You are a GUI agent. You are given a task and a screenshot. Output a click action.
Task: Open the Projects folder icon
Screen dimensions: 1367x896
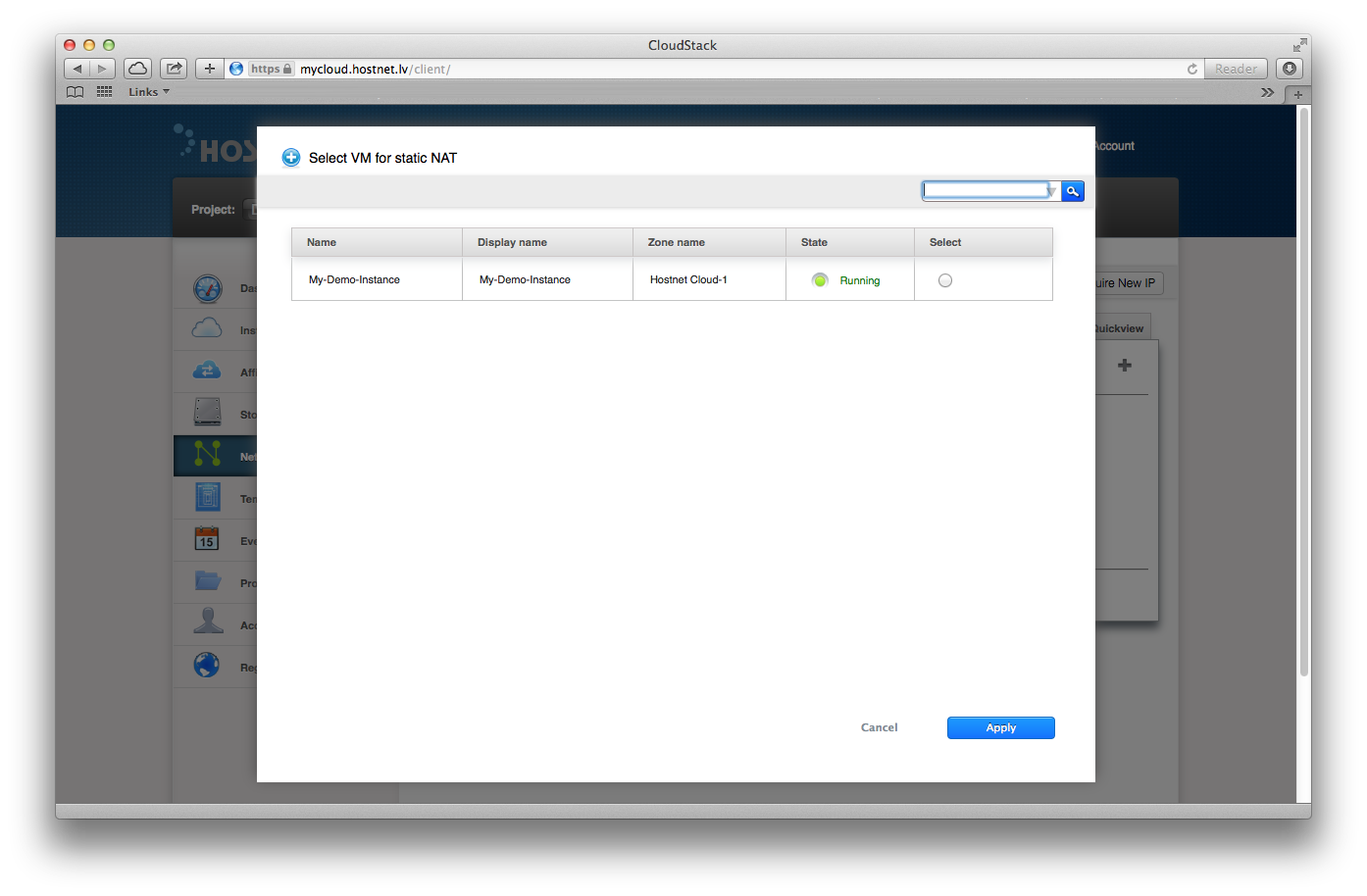[207, 581]
